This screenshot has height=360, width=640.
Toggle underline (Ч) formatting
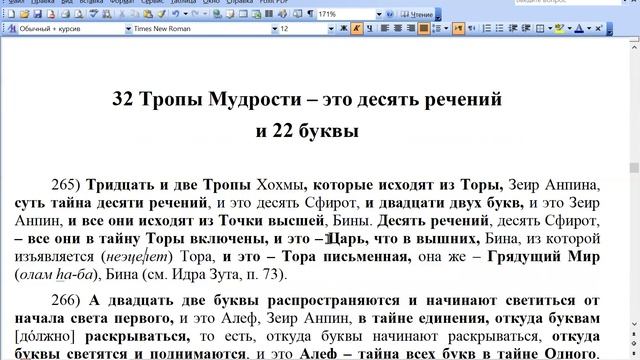[x=370, y=29]
